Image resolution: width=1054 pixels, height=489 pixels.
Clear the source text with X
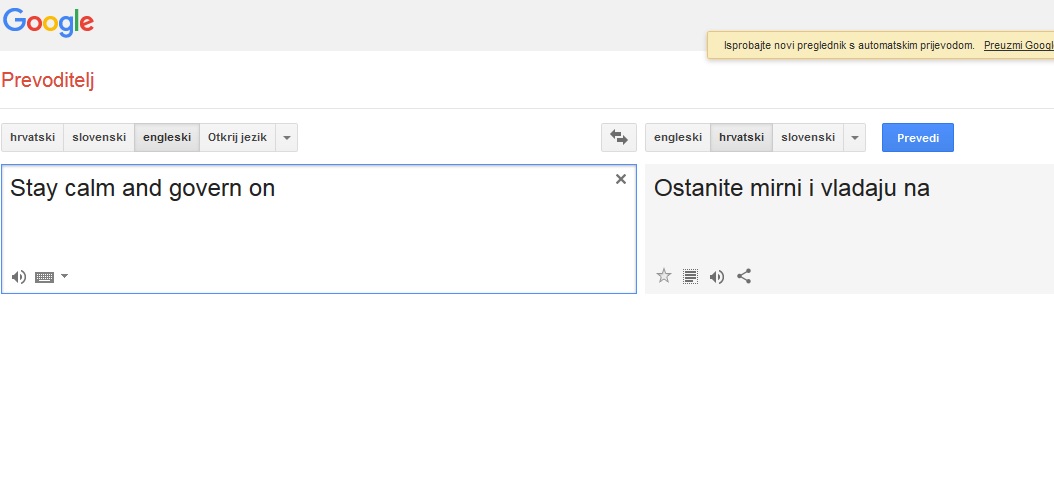(x=621, y=179)
